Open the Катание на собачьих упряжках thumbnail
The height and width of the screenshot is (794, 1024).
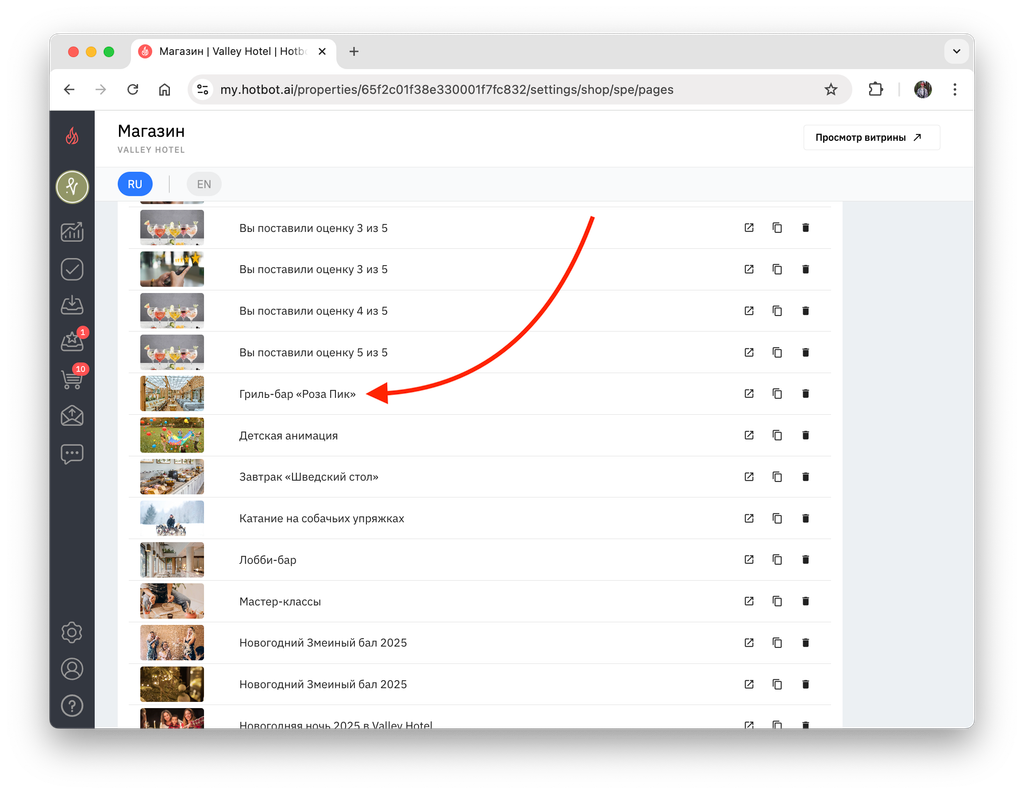[x=172, y=518]
